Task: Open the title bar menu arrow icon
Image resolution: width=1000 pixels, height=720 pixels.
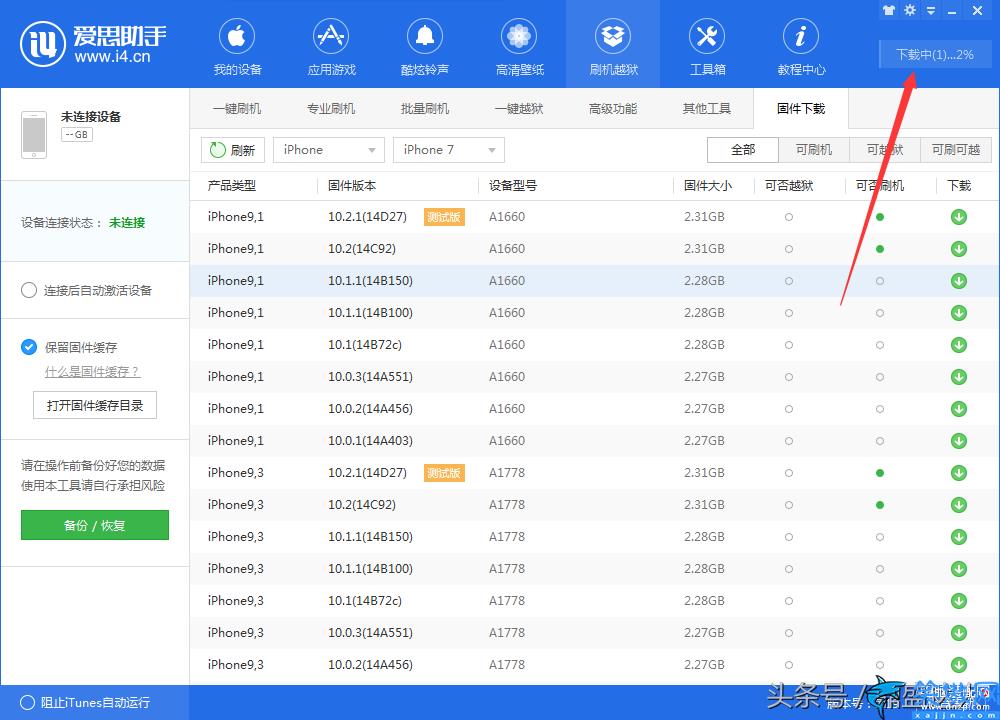Action: click(931, 10)
